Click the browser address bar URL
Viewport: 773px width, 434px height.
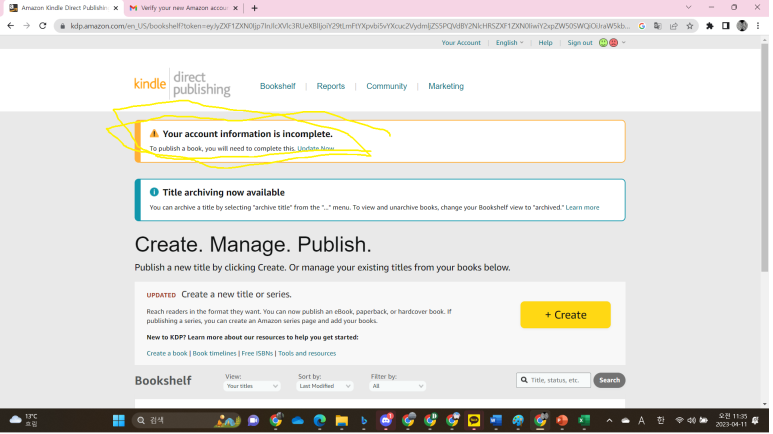tap(350, 26)
